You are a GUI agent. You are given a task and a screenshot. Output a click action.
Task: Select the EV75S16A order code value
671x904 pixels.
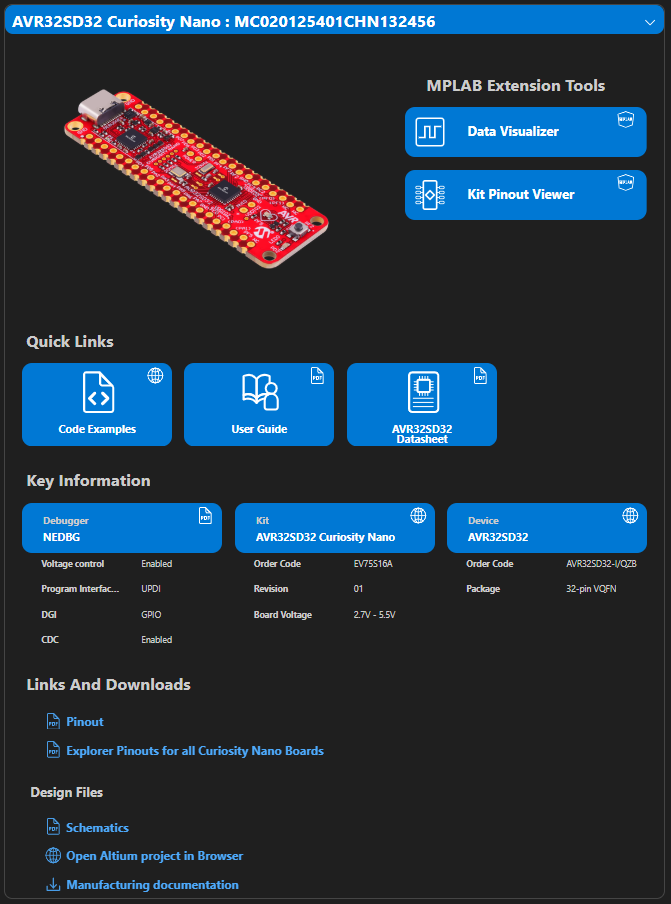tap(373, 564)
